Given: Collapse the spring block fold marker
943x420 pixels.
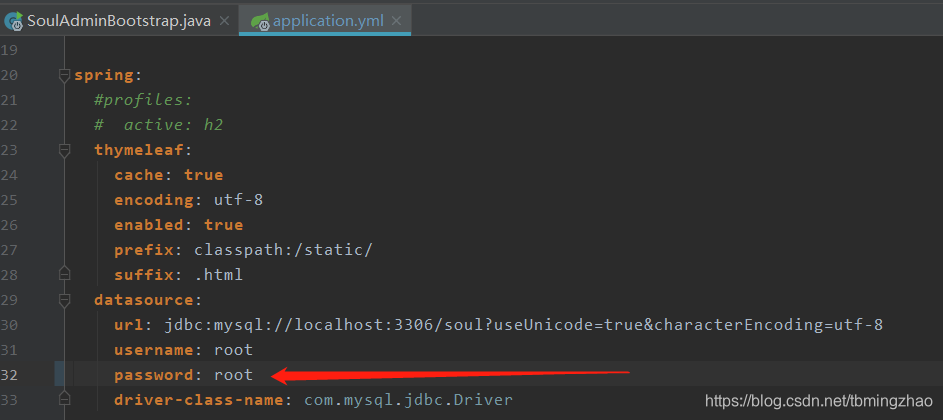Looking at the screenshot, I should pyautogui.click(x=64, y=75).
